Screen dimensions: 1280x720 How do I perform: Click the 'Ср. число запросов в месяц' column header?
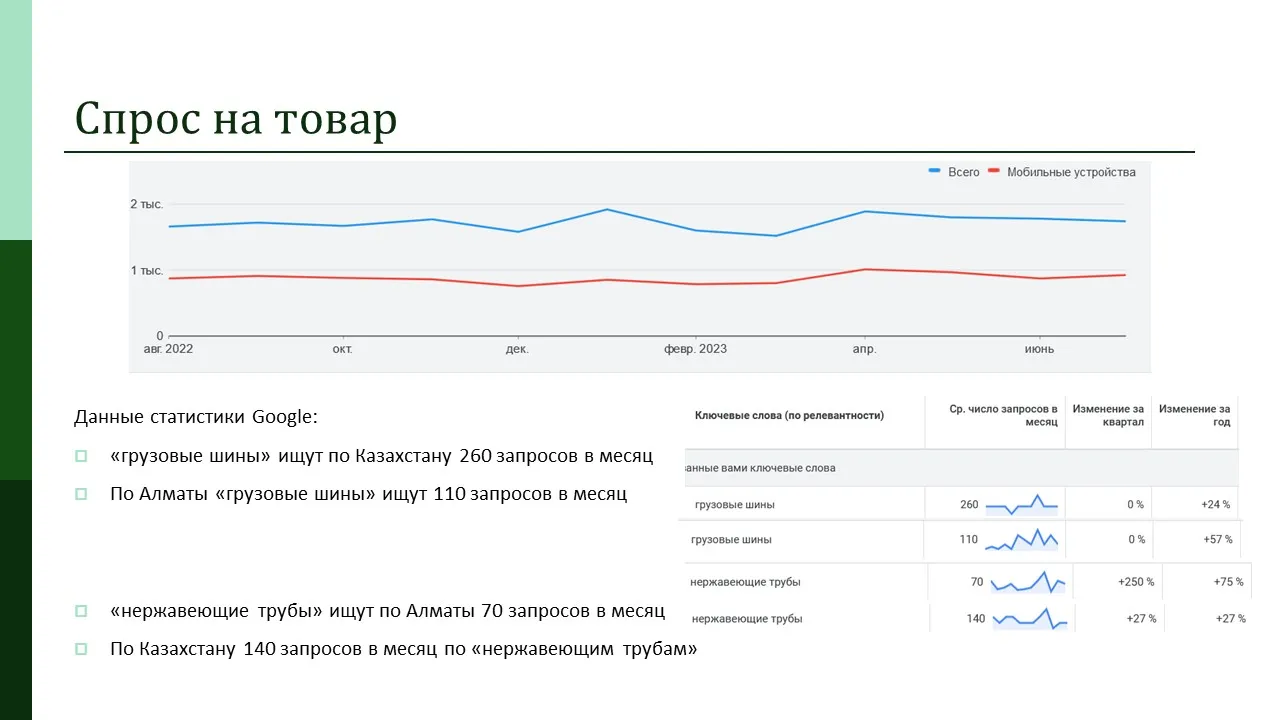point(1003,416)
